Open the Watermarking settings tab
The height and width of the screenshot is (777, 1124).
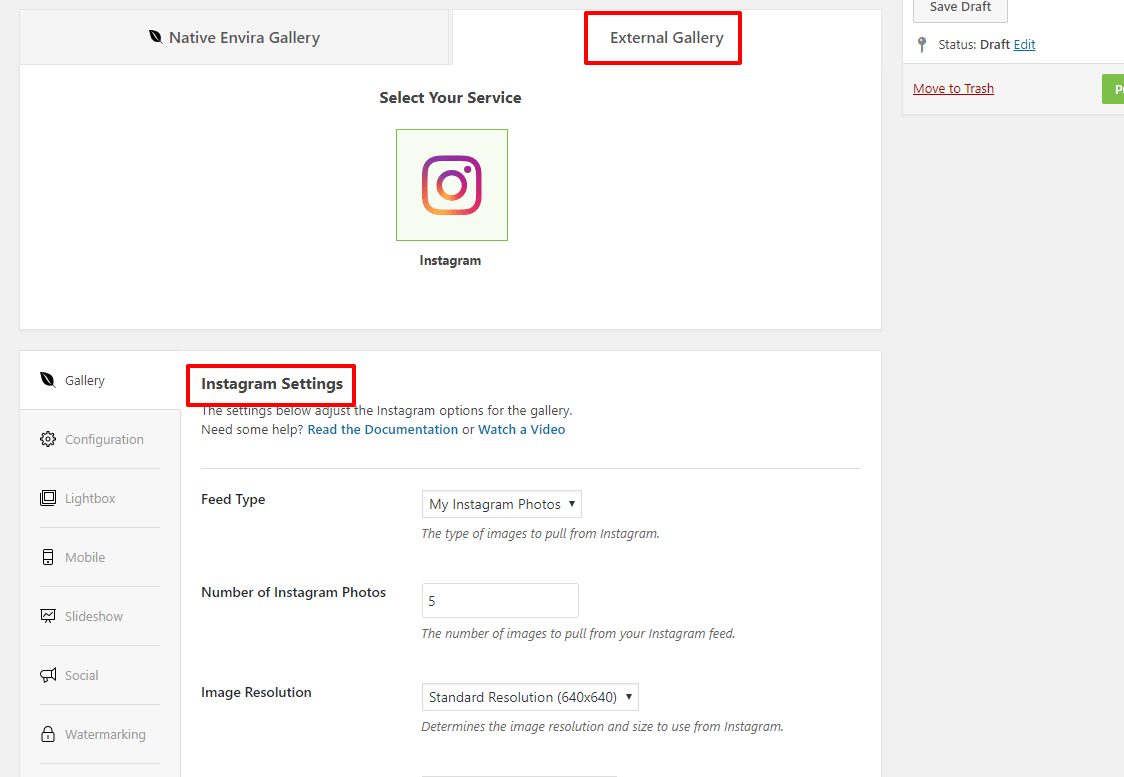click(x=100, y=734)
